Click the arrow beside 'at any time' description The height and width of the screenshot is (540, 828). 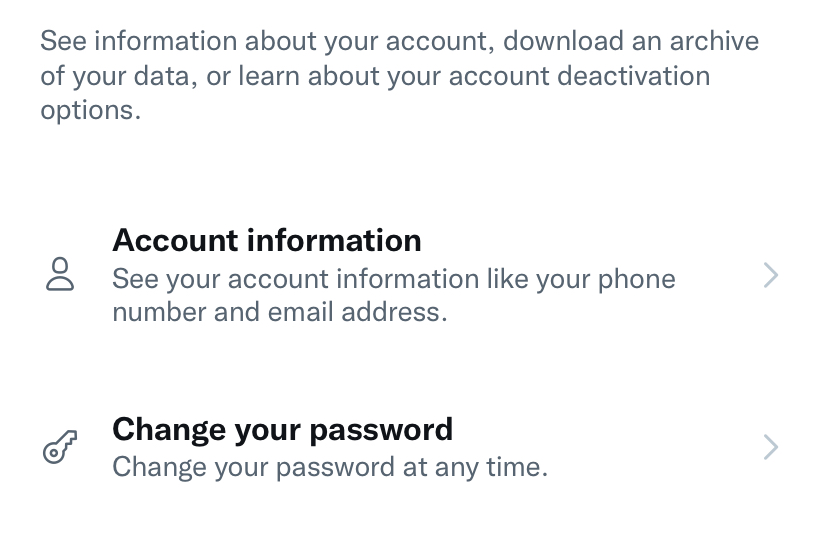[x=771, y=447]
